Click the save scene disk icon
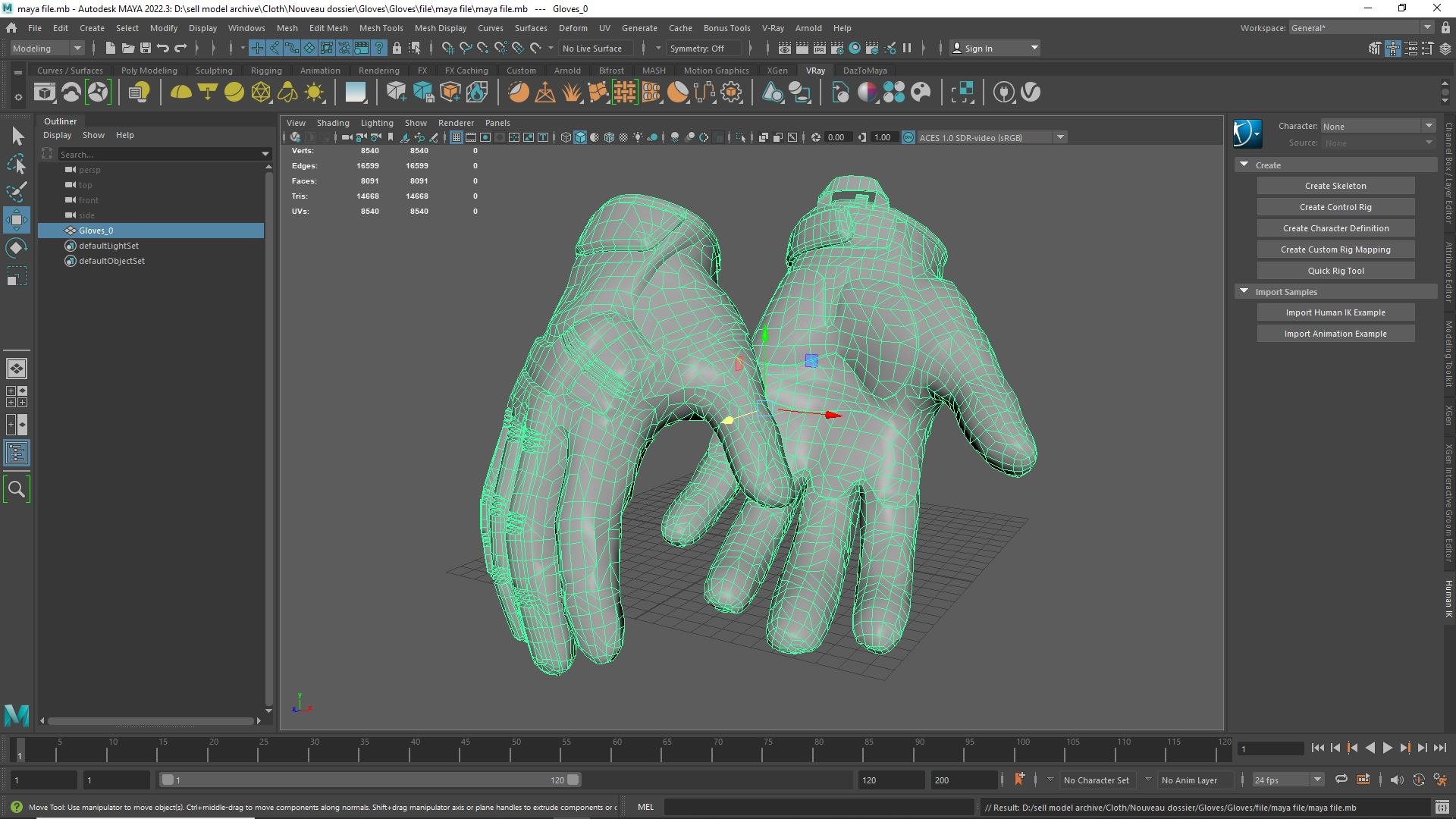 click(x=145, y=48)
